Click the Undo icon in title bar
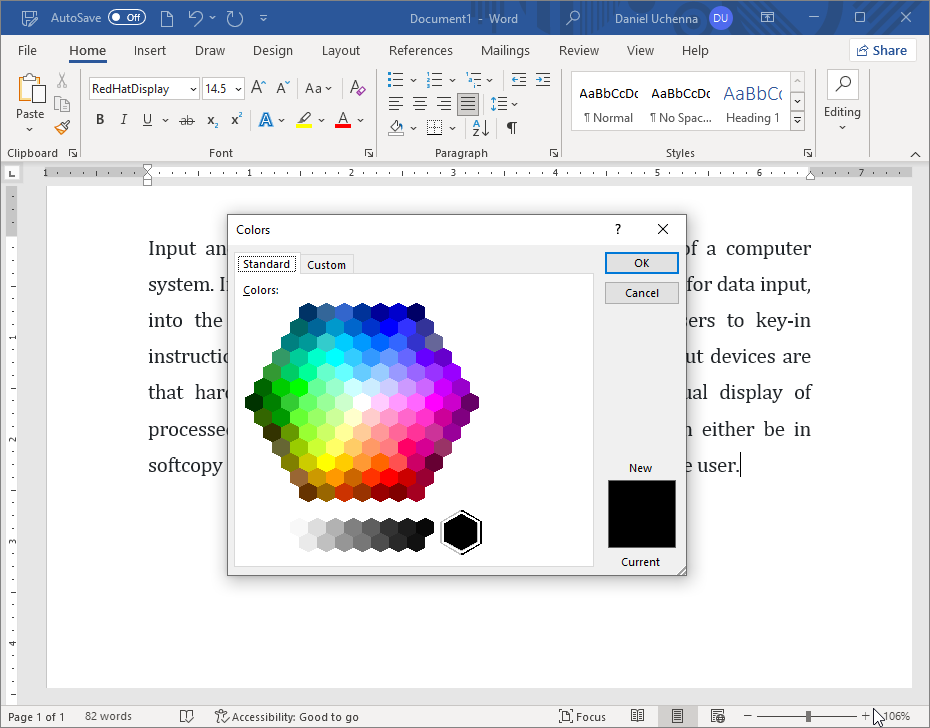Viewport: 930px width, 728px height. [x=196, y=18]
